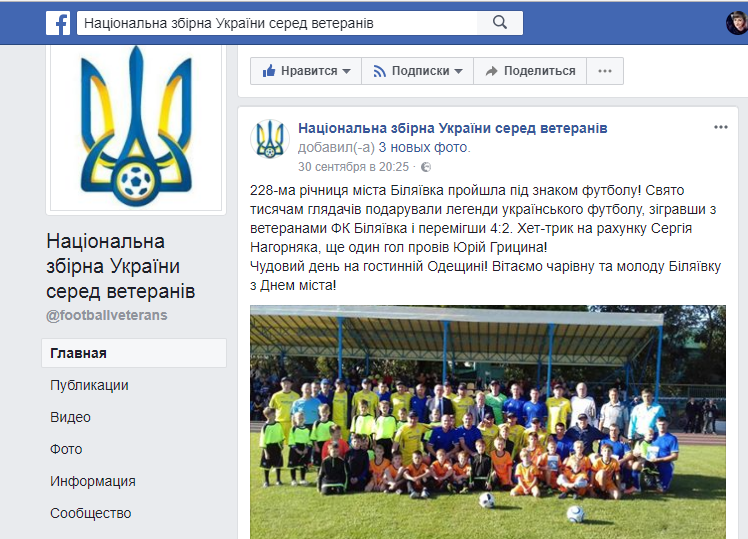Open the page's large trident profile picture

(x=136, y=128)
